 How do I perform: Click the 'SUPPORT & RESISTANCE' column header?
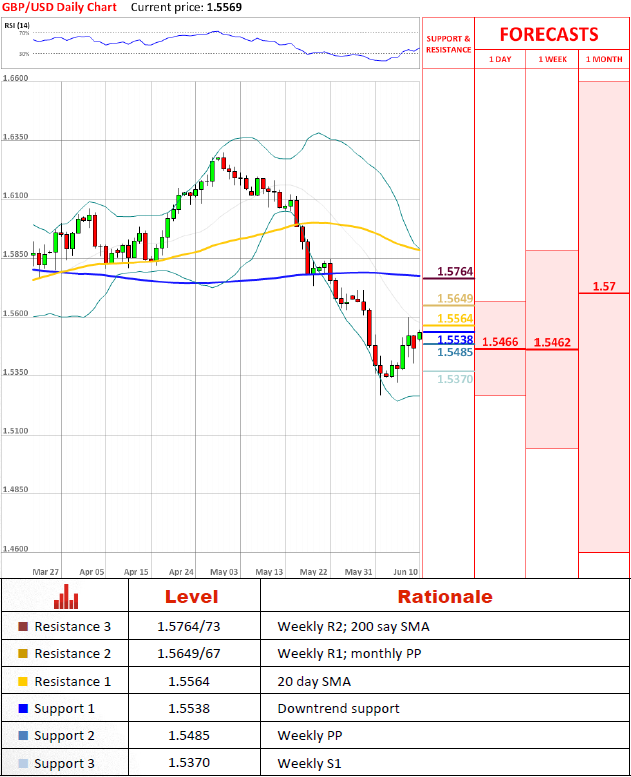click(x=449, y=44)
